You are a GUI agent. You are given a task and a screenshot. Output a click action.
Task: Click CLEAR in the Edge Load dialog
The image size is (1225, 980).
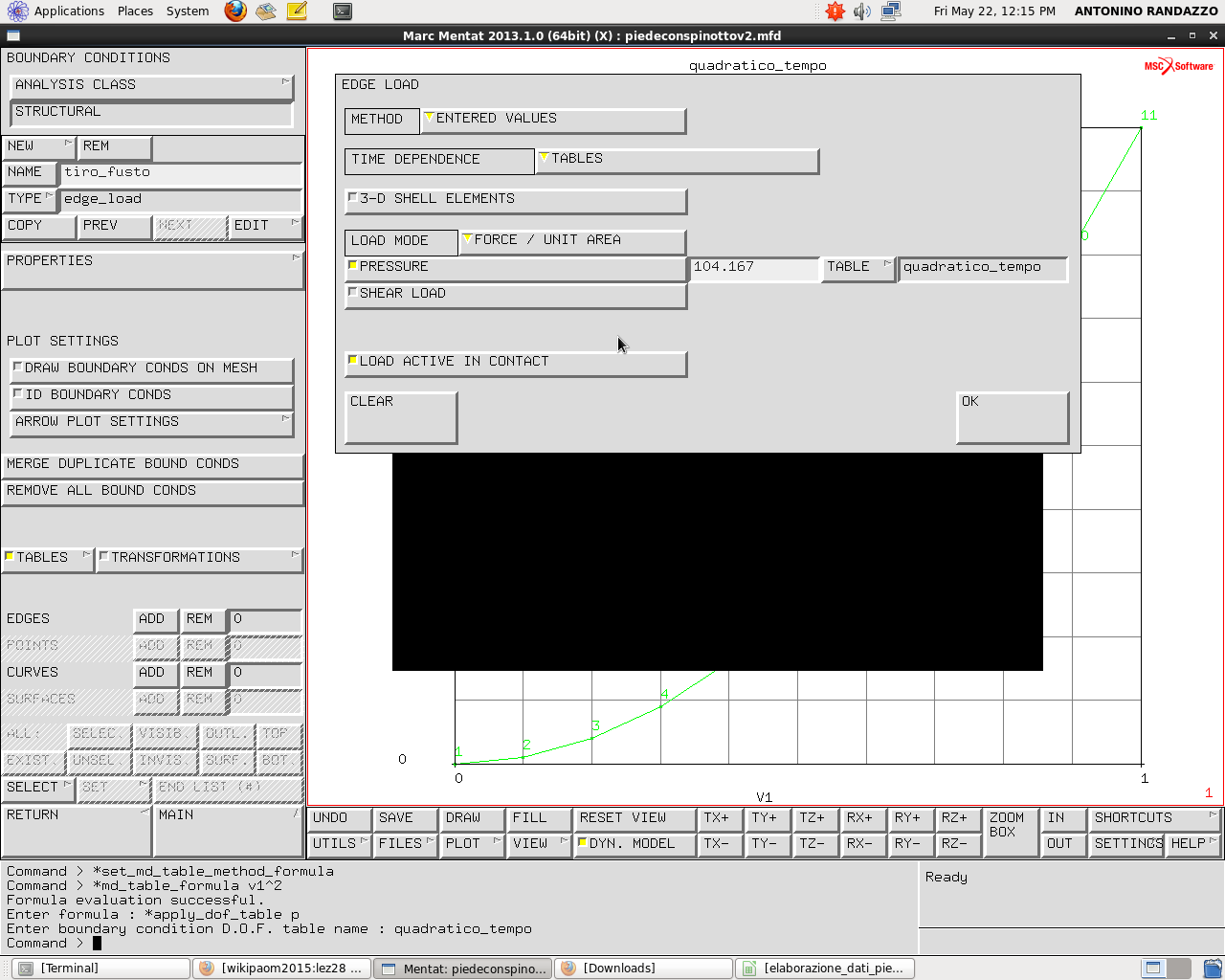point(401,416)
